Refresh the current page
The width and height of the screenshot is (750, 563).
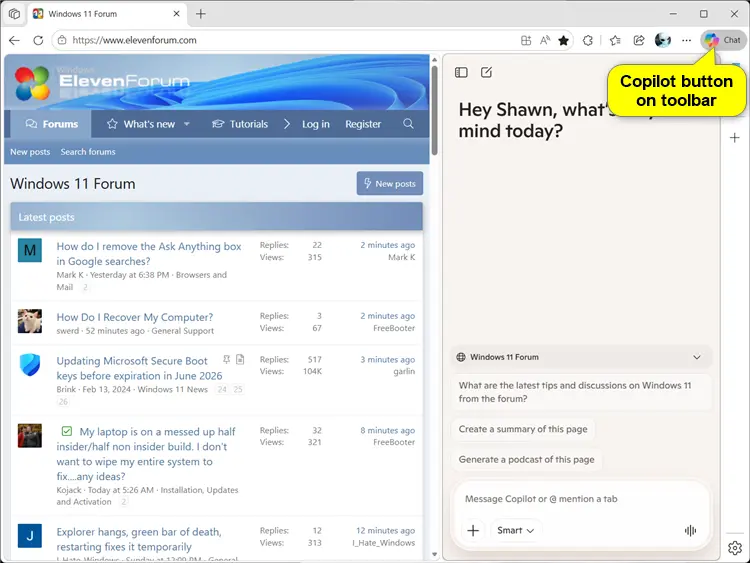[38, 40]
